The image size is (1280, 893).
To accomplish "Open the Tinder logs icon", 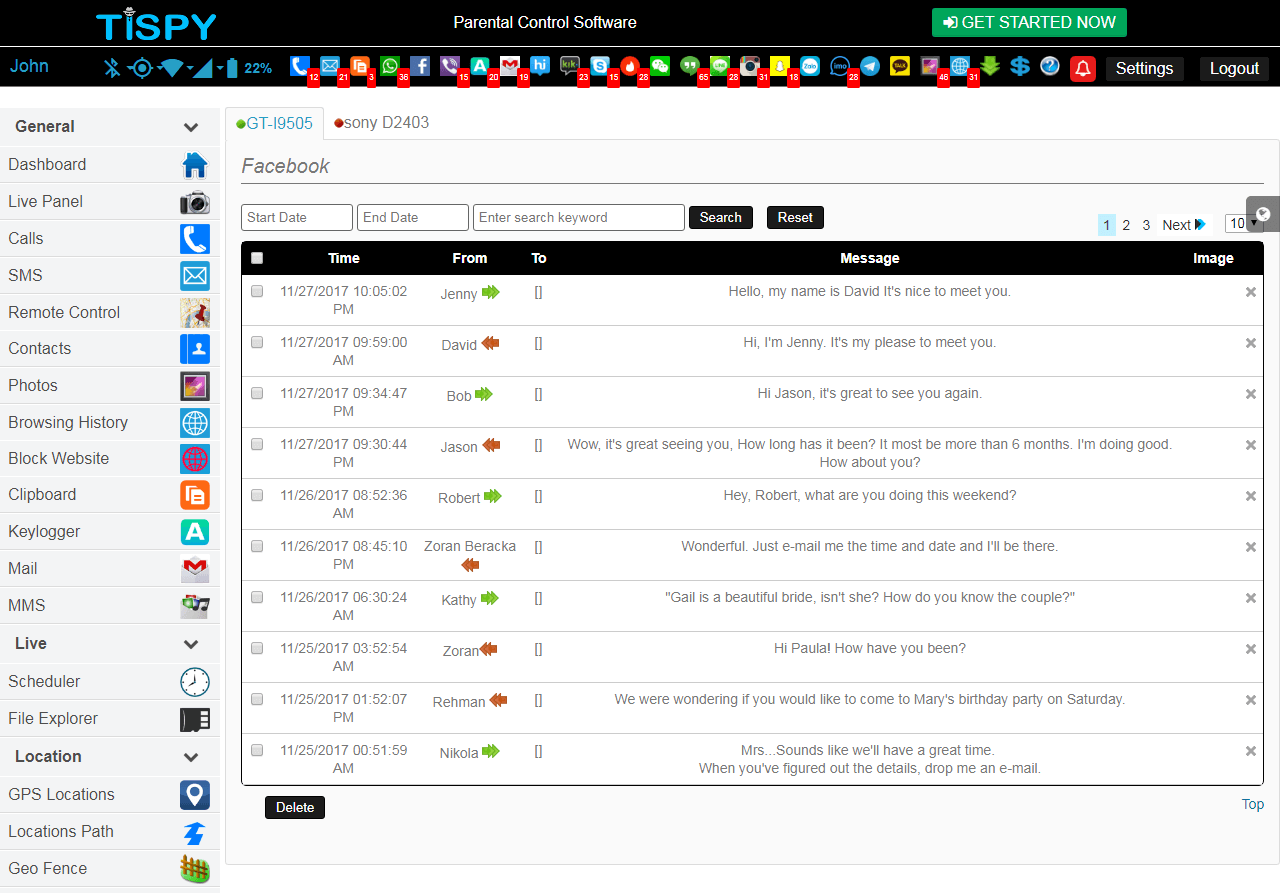I will (x=630, y=66).
